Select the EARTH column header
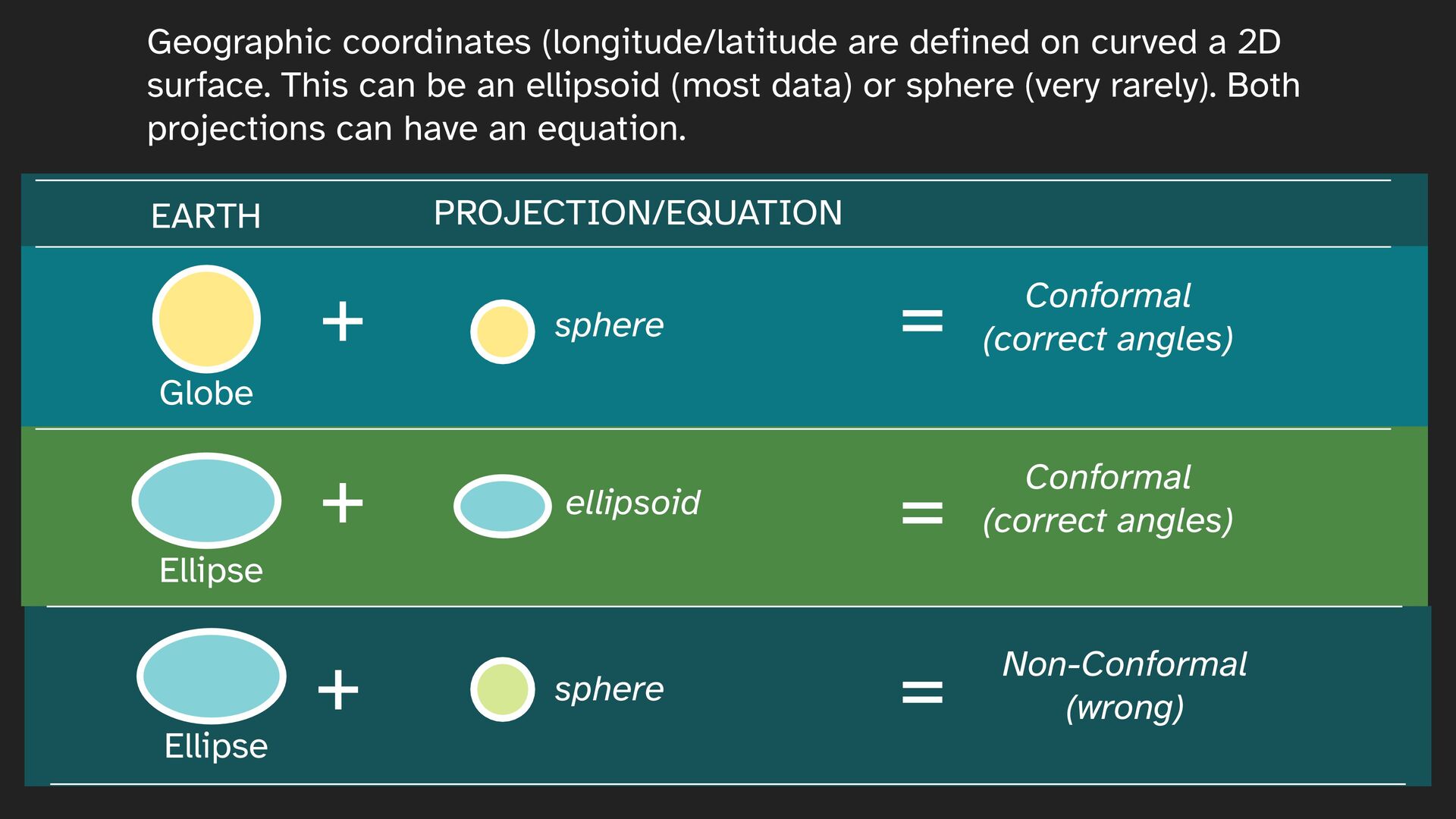 pos(206,217)
